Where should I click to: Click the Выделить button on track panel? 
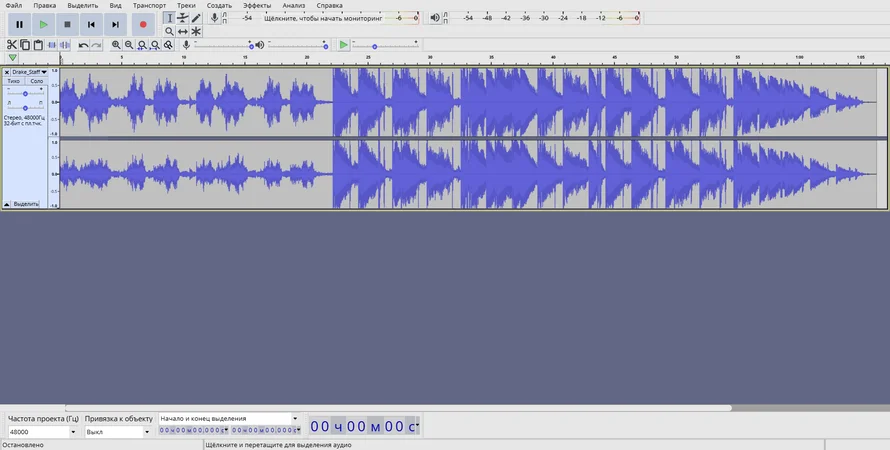[x=26, y=203]
